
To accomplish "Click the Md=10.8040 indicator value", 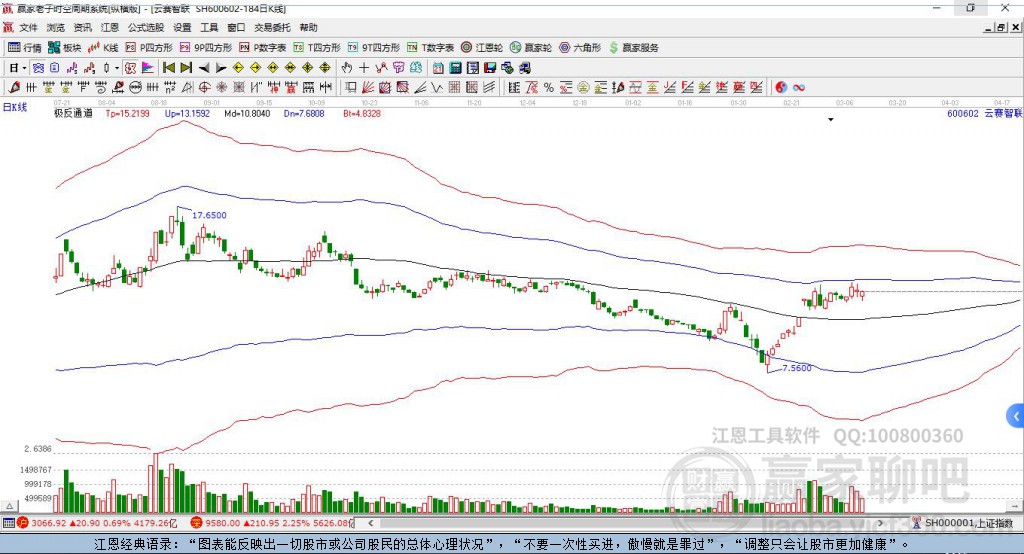I will [247, 113].
